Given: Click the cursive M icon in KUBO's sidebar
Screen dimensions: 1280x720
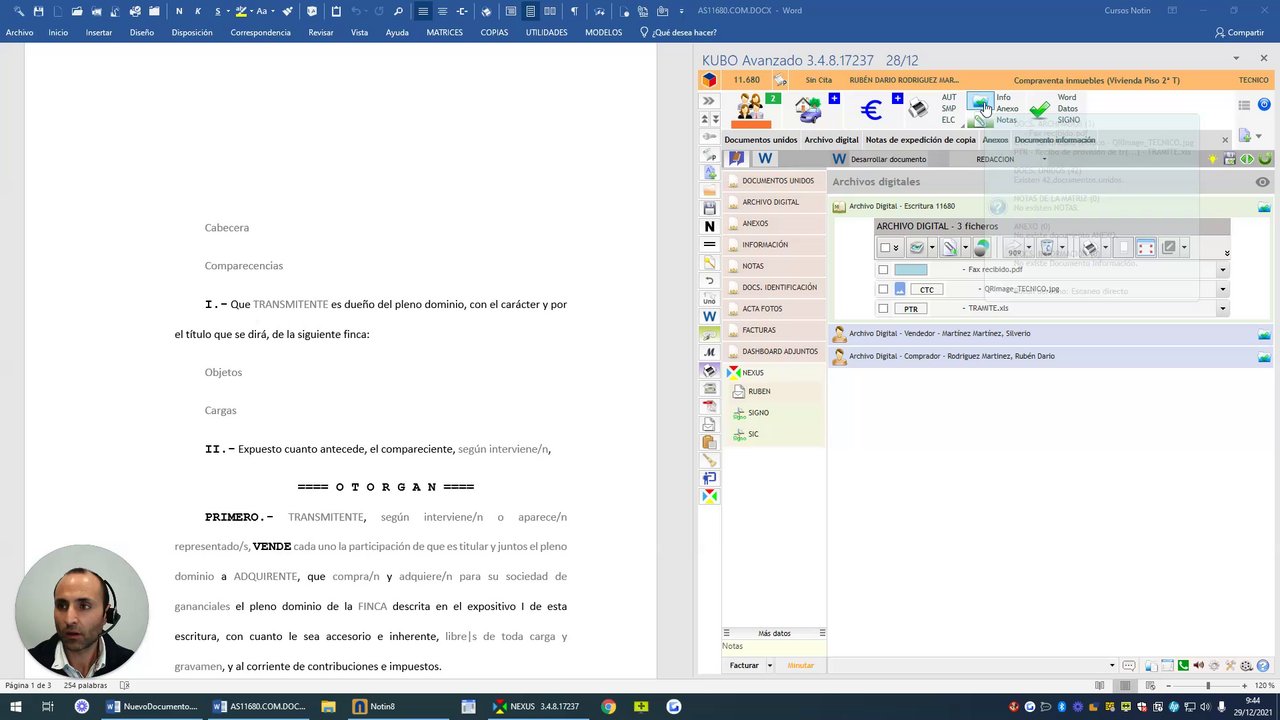Looking at the screenshot, I should point(709,352).
